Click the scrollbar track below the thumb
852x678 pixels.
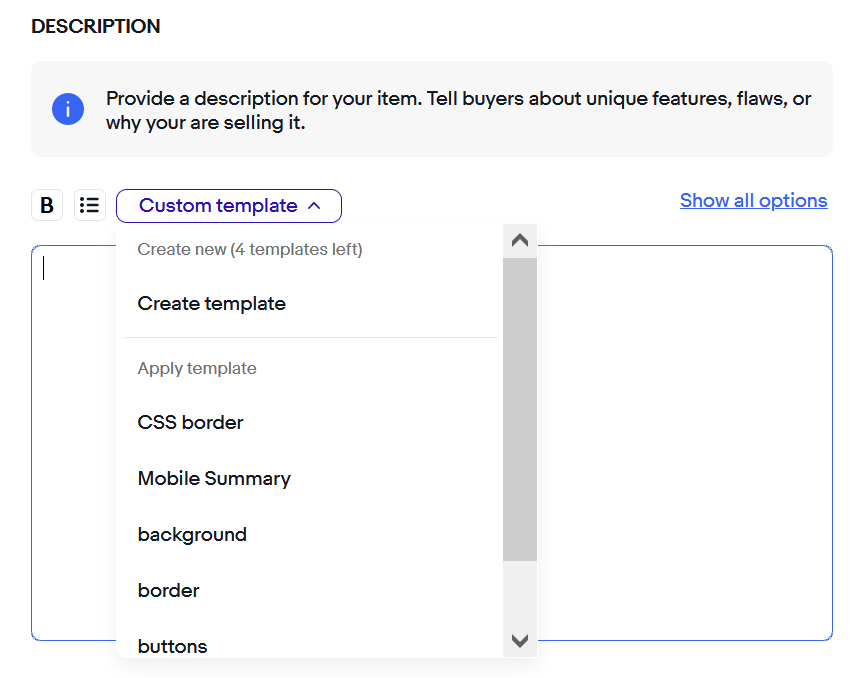[520, 592]
